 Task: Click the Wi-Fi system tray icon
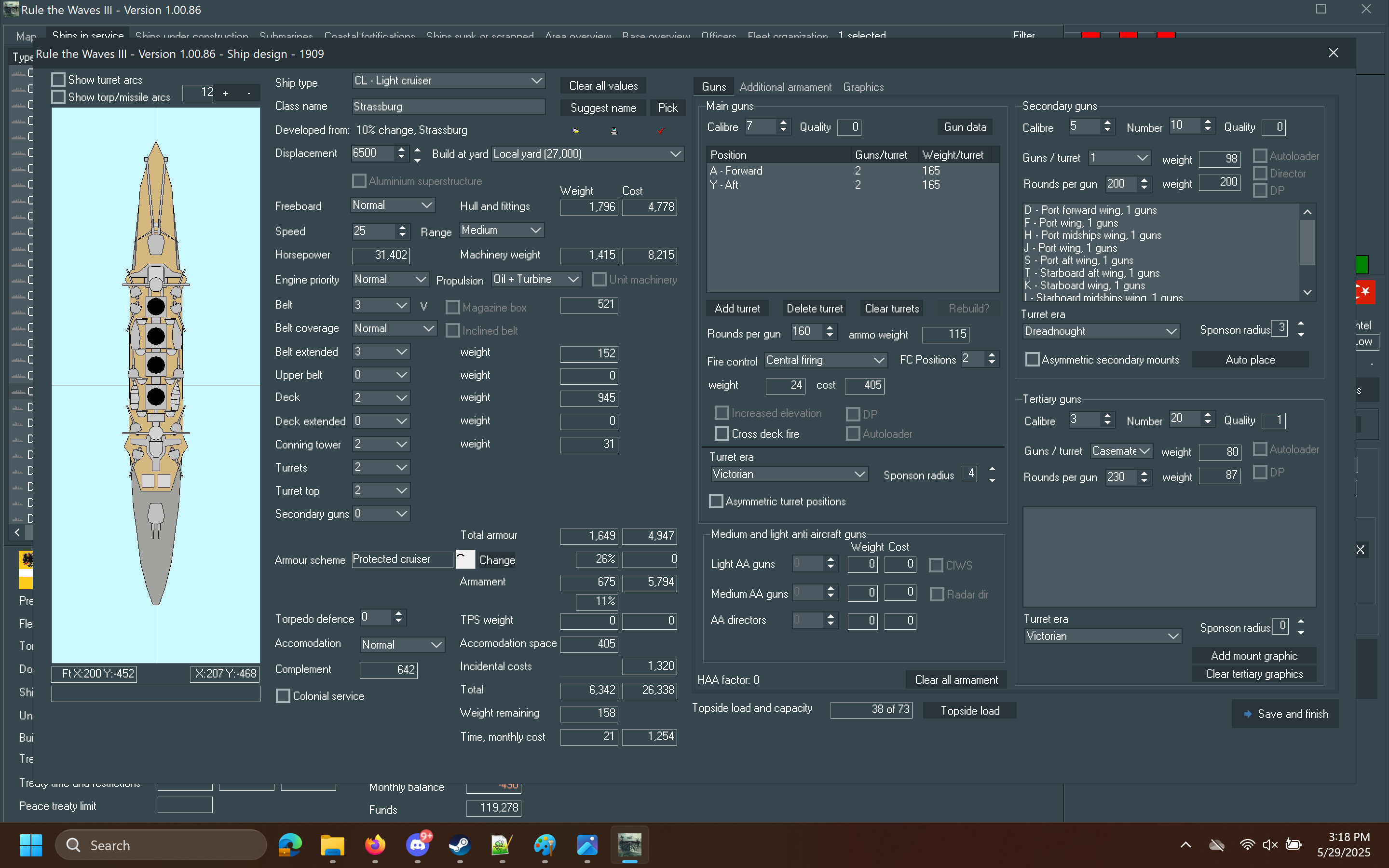tap(1247, 844)
